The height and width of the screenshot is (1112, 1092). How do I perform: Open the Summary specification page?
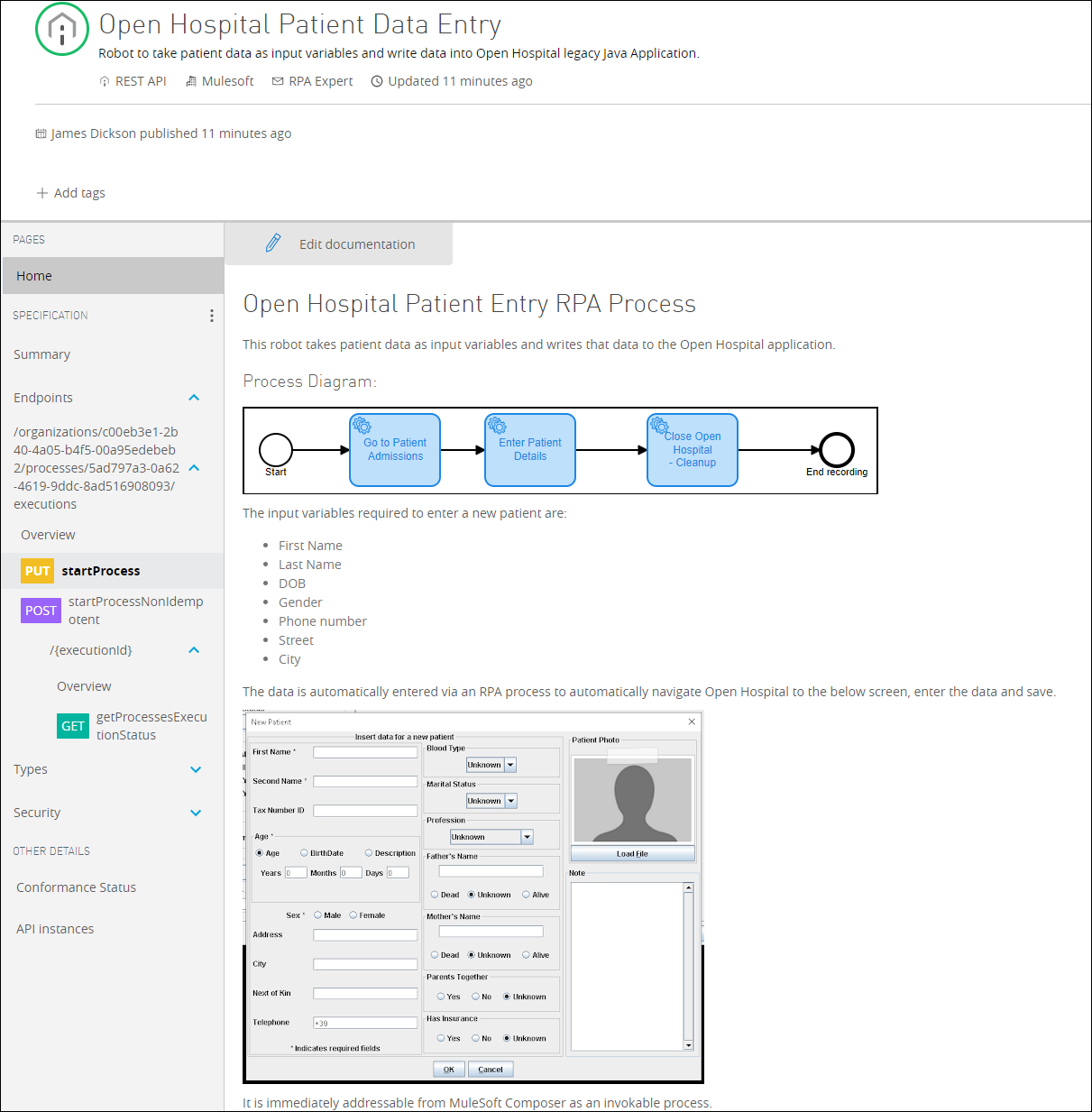click(41, 354)
